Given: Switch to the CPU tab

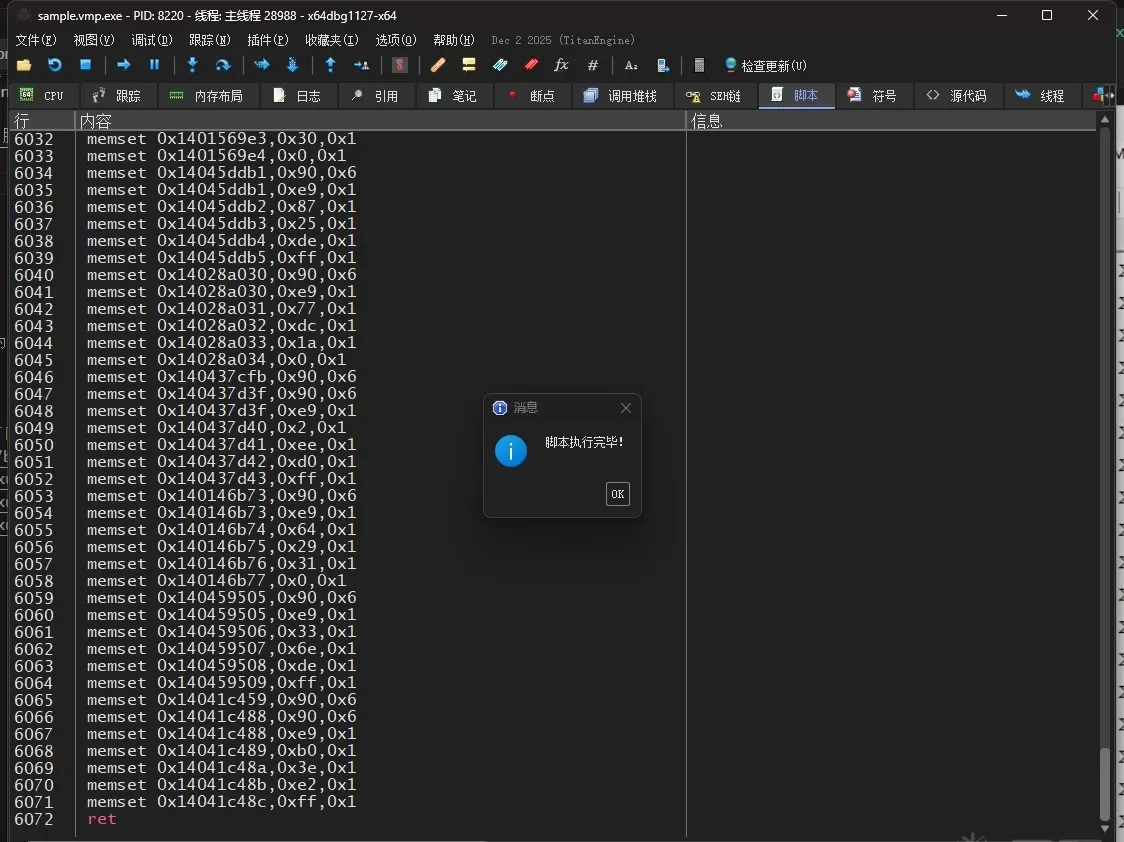Looking at the screenshot, I should tap(42, 95).
